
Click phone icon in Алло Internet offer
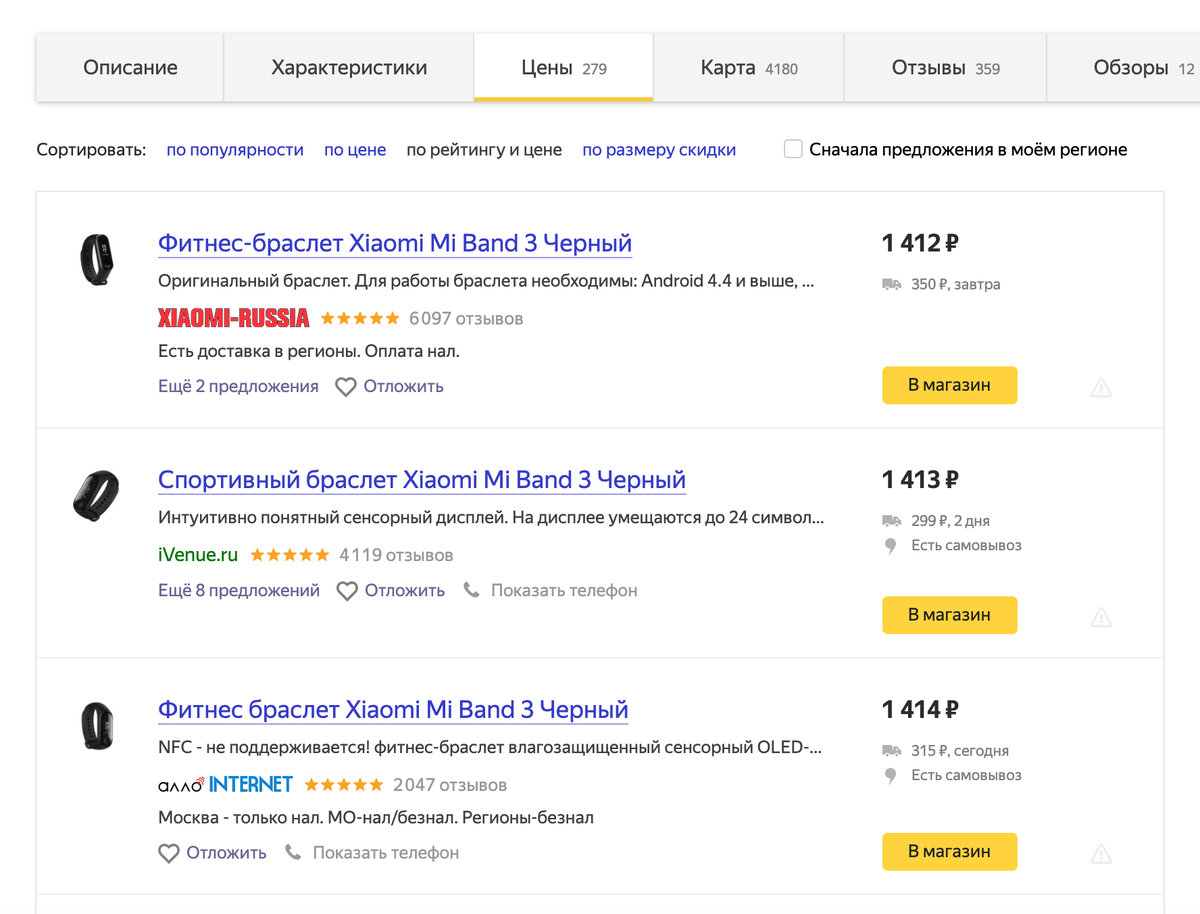[x=293, y=853]
